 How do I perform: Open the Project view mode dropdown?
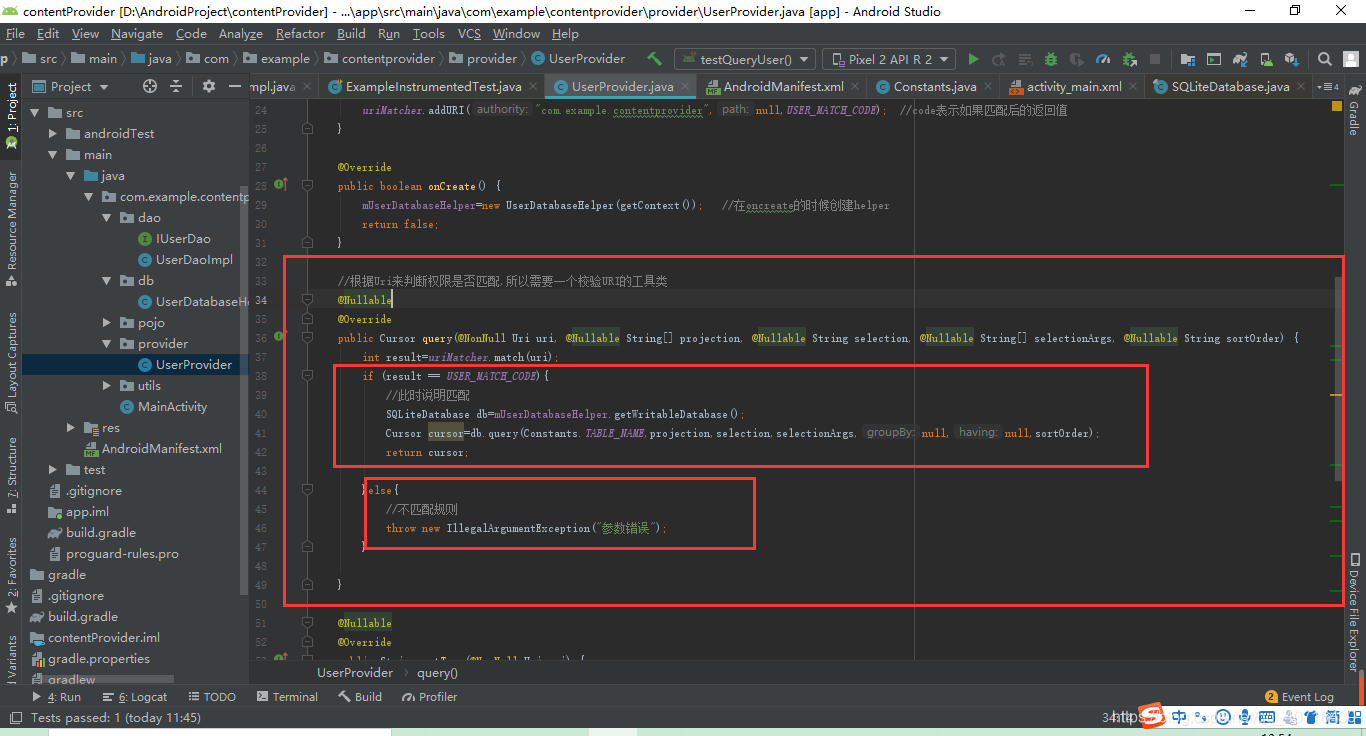(x=70, y=86)
